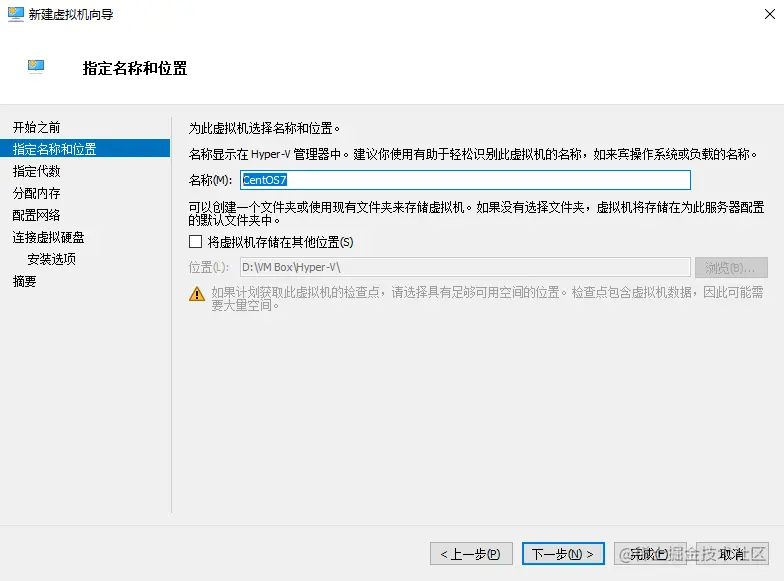Click the 位置 path field D:\VM Box\Hyper-V\
The height and width of the screenshot is (581, 784).
click(x=465, y=268)
